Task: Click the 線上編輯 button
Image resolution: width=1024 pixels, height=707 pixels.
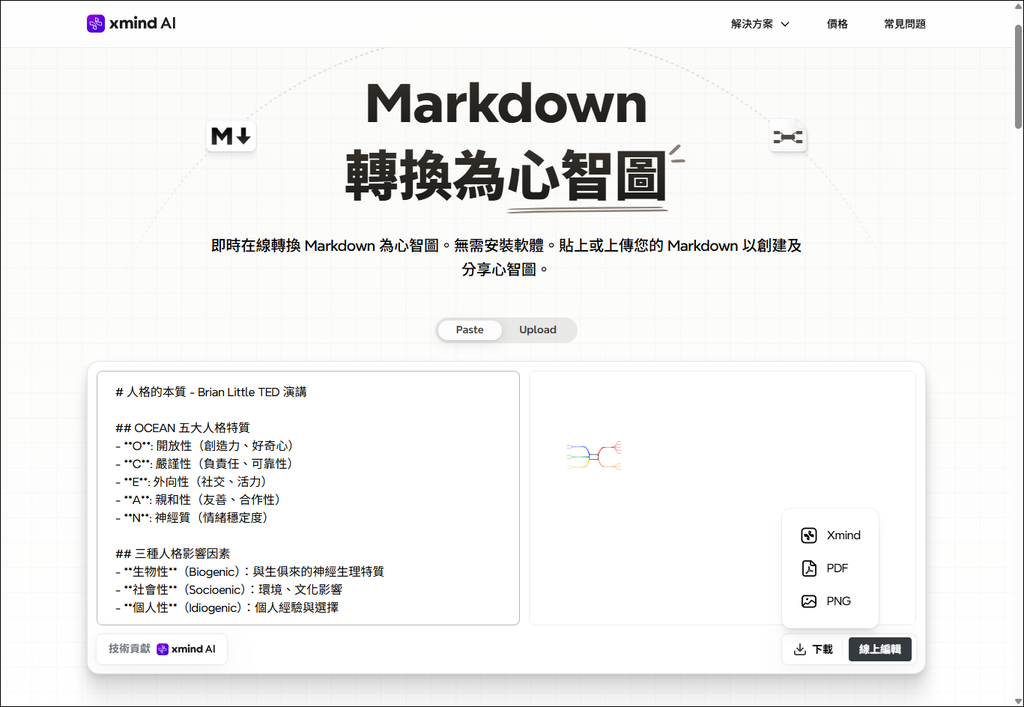Action: [x=880, y=649]
